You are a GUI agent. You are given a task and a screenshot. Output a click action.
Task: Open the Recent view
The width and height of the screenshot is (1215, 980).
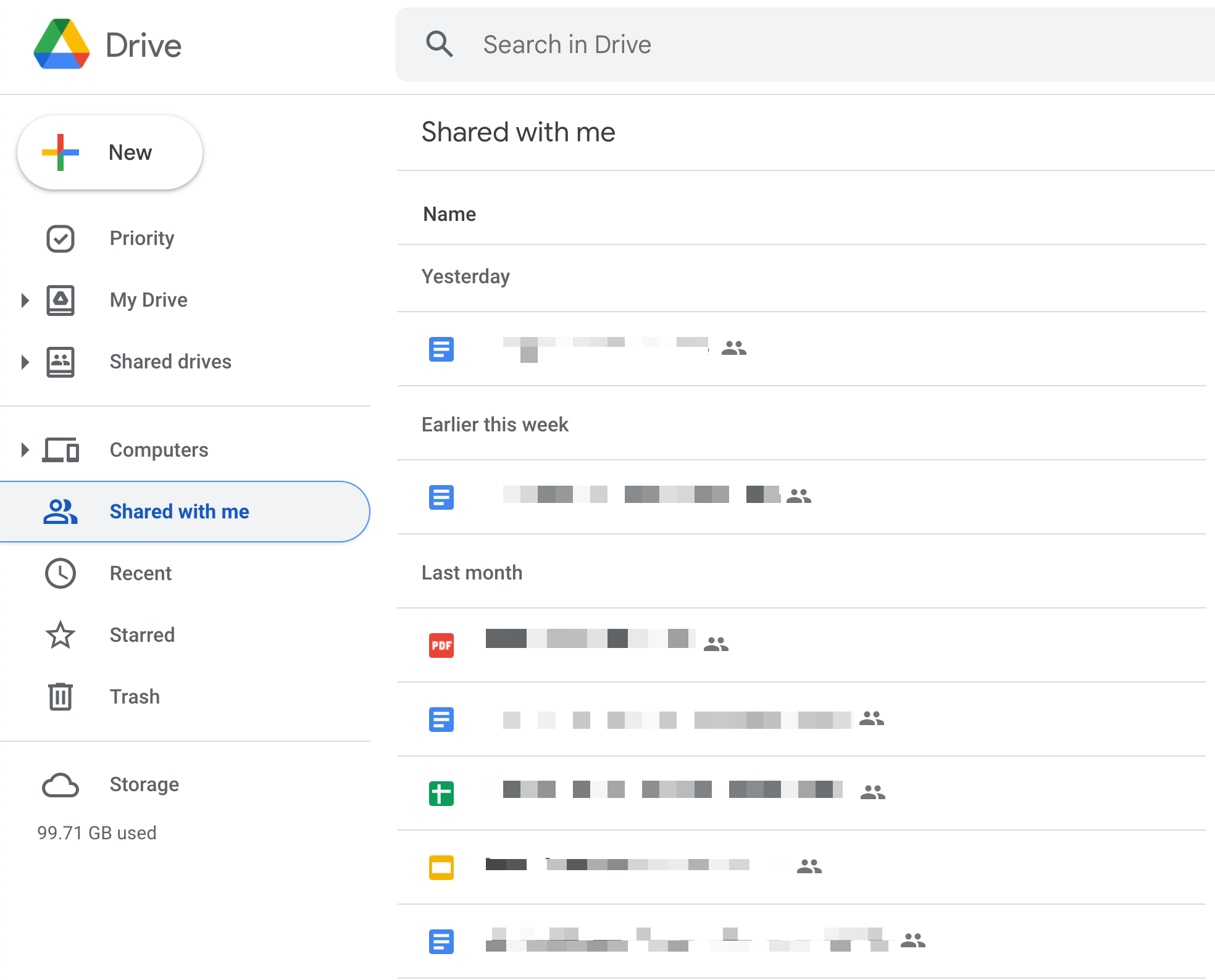pos(140,573)
